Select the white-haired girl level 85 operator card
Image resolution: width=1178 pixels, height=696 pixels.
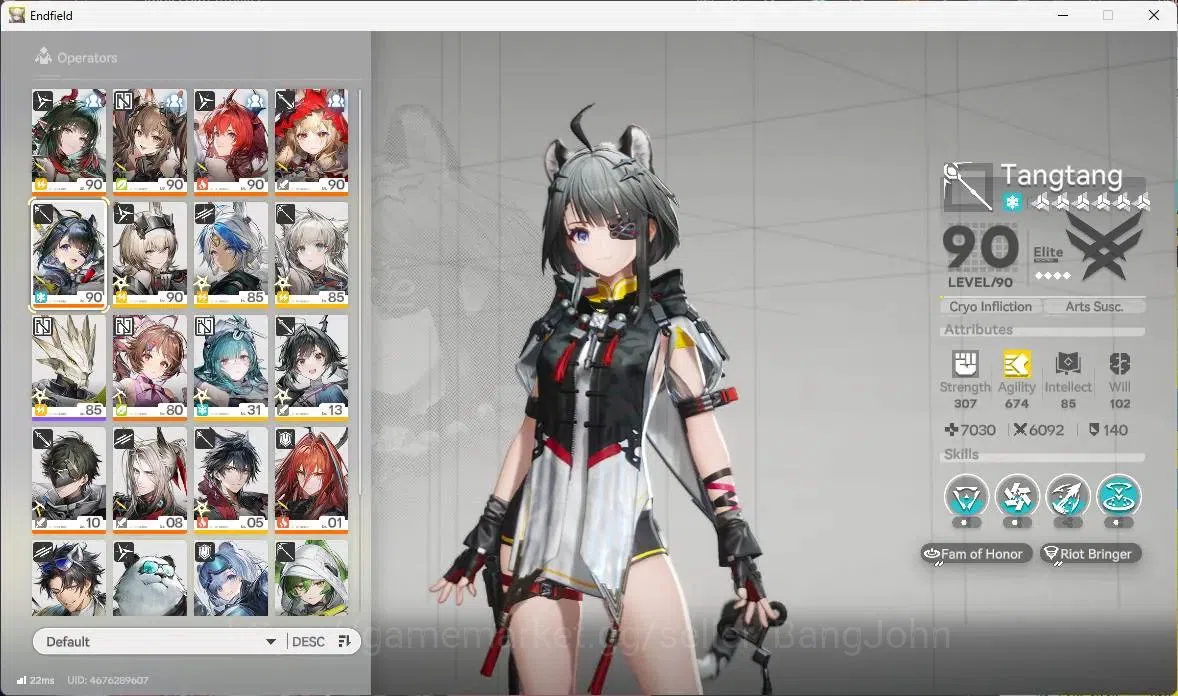(x=311, y=254)
